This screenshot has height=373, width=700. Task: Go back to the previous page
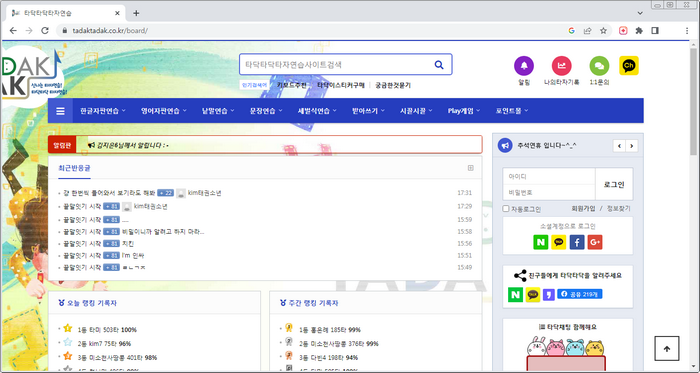13,30
